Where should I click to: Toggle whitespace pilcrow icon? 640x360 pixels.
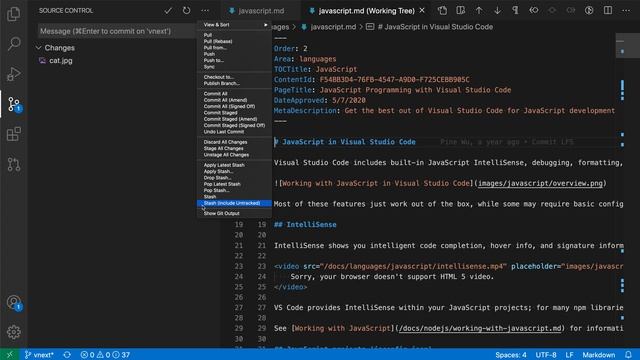point(516,11)
